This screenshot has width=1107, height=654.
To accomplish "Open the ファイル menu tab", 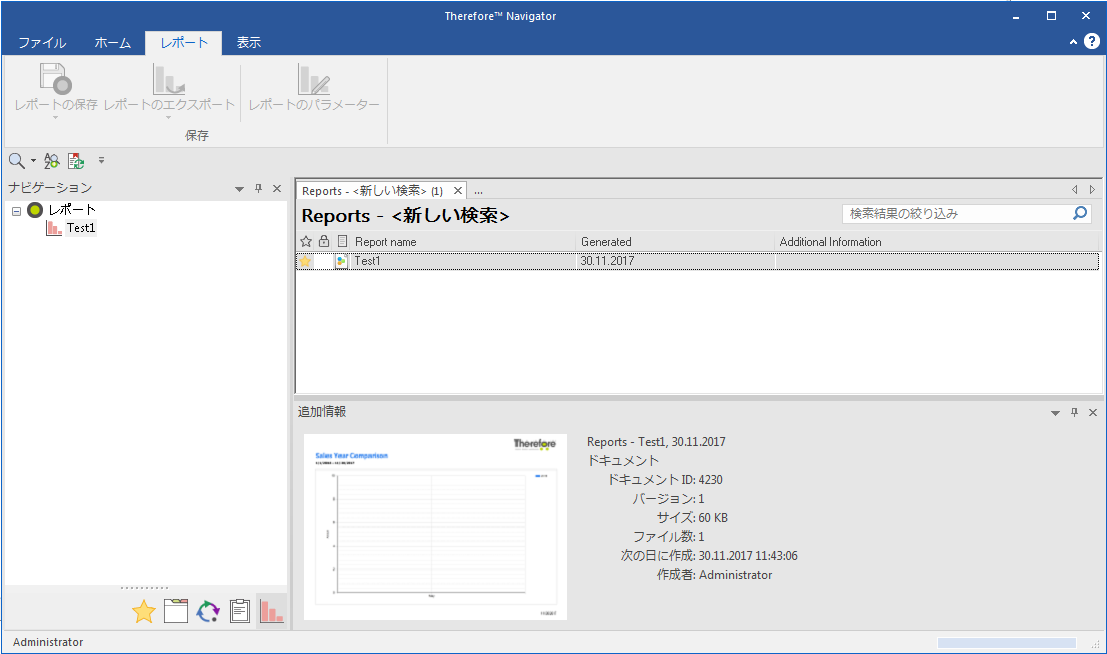I will click(x=42, y=43).
